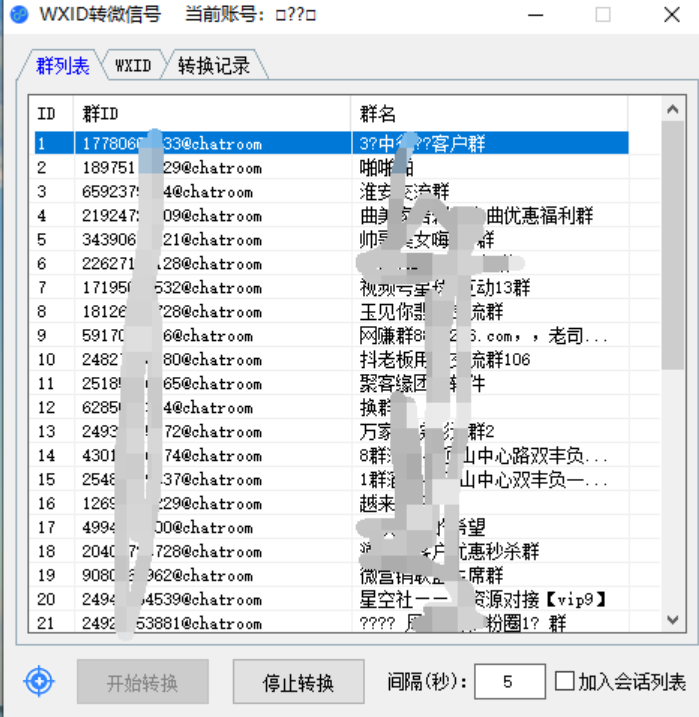
Task: Click the 群名 column header
Action: [x=490, y=113]
